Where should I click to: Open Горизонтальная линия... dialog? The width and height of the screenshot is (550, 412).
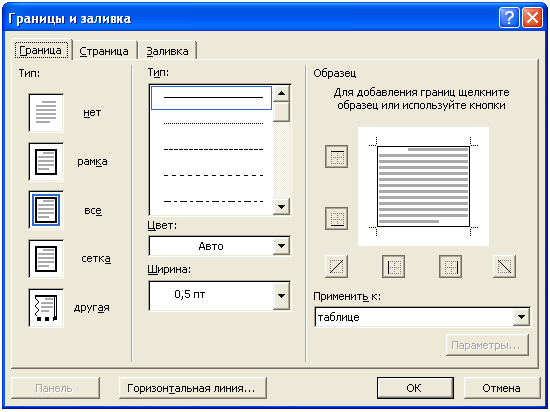(x=193, y=388)
